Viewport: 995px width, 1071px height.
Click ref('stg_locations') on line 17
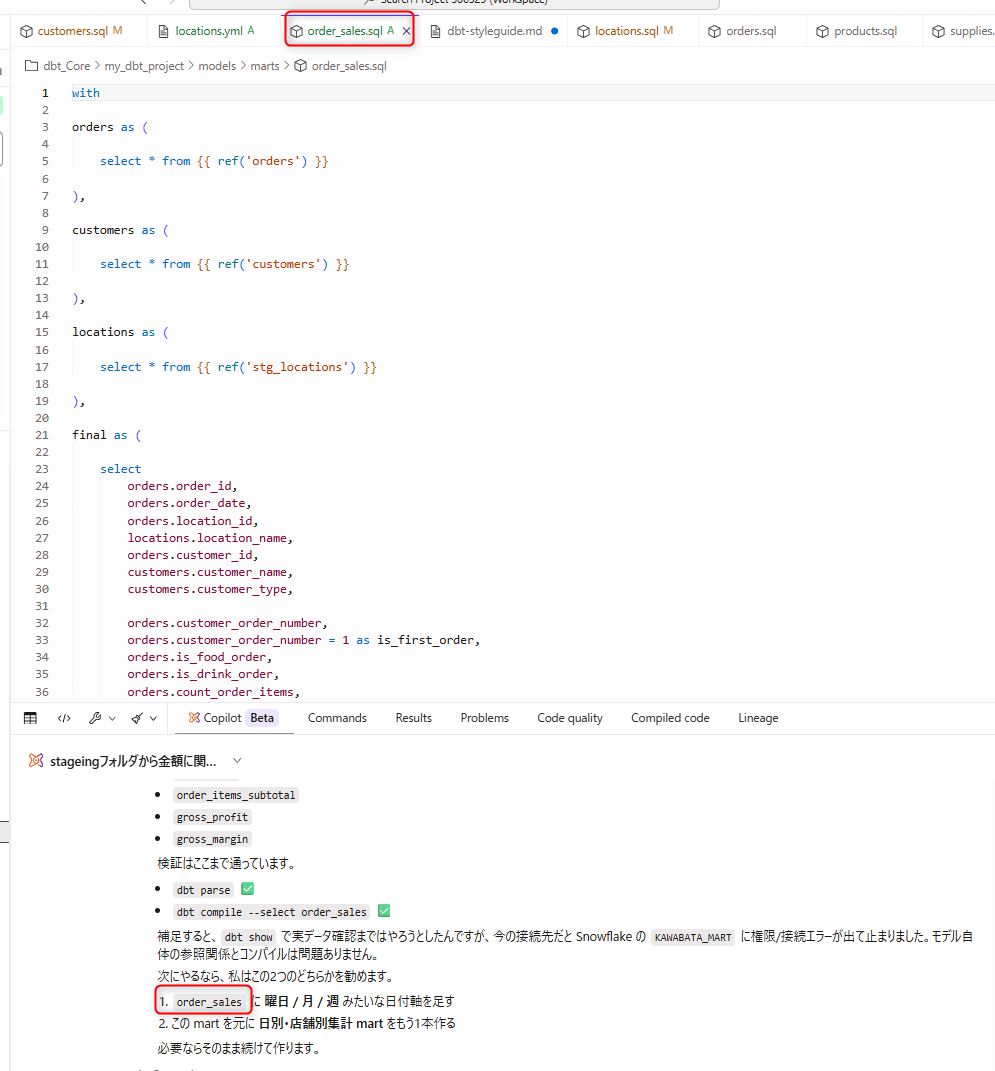(x=287, y=367)
